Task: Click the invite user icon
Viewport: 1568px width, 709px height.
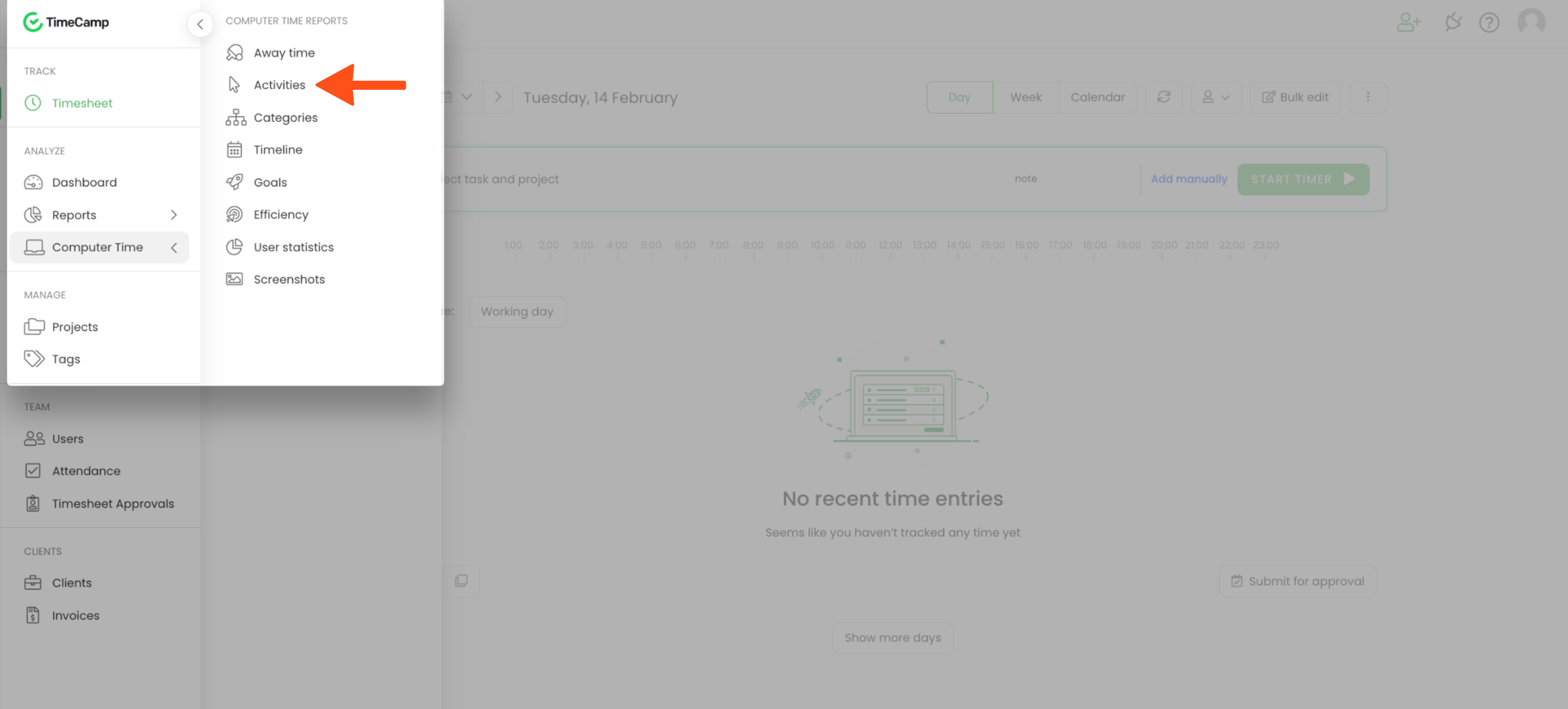Action: [1408, 22]
